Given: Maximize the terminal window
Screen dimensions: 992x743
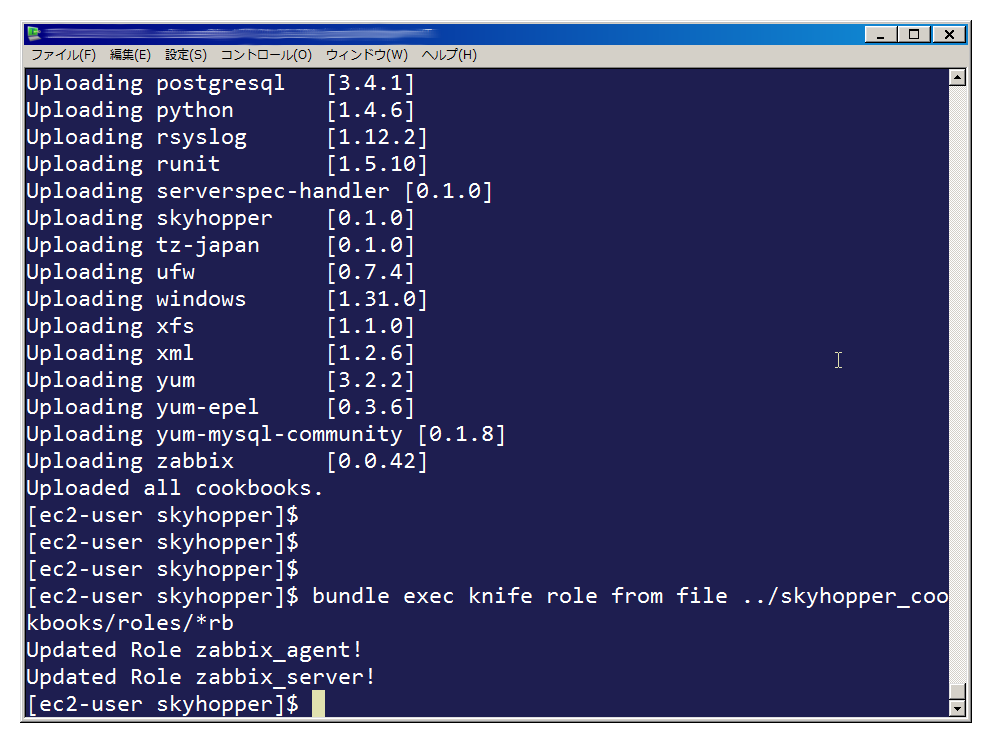Looking at the screenshot, I should [x=914, y=34].
